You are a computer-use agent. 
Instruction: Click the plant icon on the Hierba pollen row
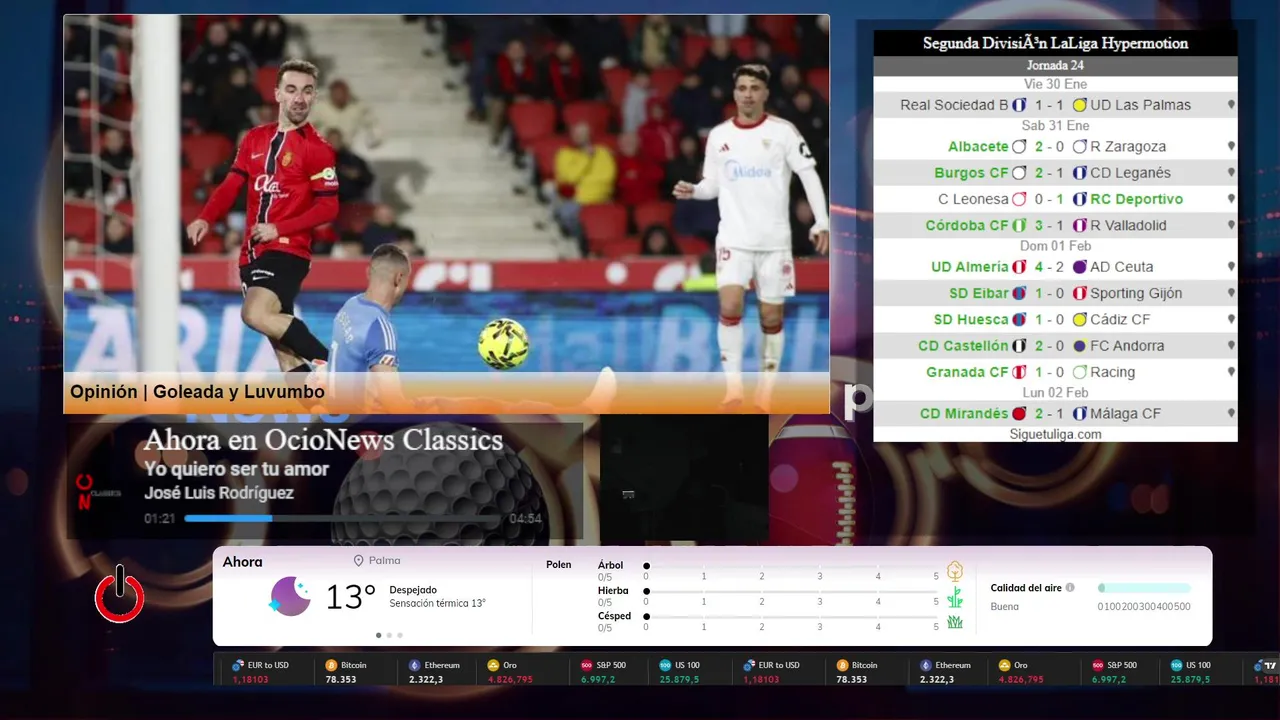pyautogui.click(x=955, y=597)
